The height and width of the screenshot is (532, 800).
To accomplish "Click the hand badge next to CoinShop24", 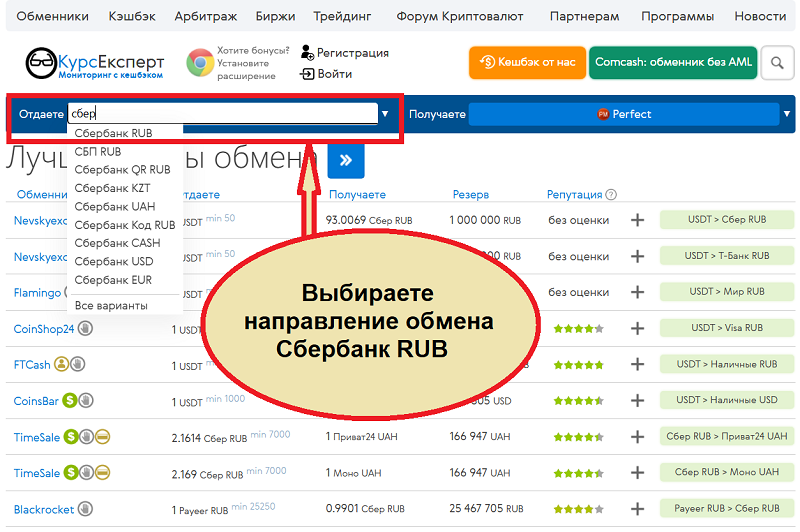I will coord(85,328).
